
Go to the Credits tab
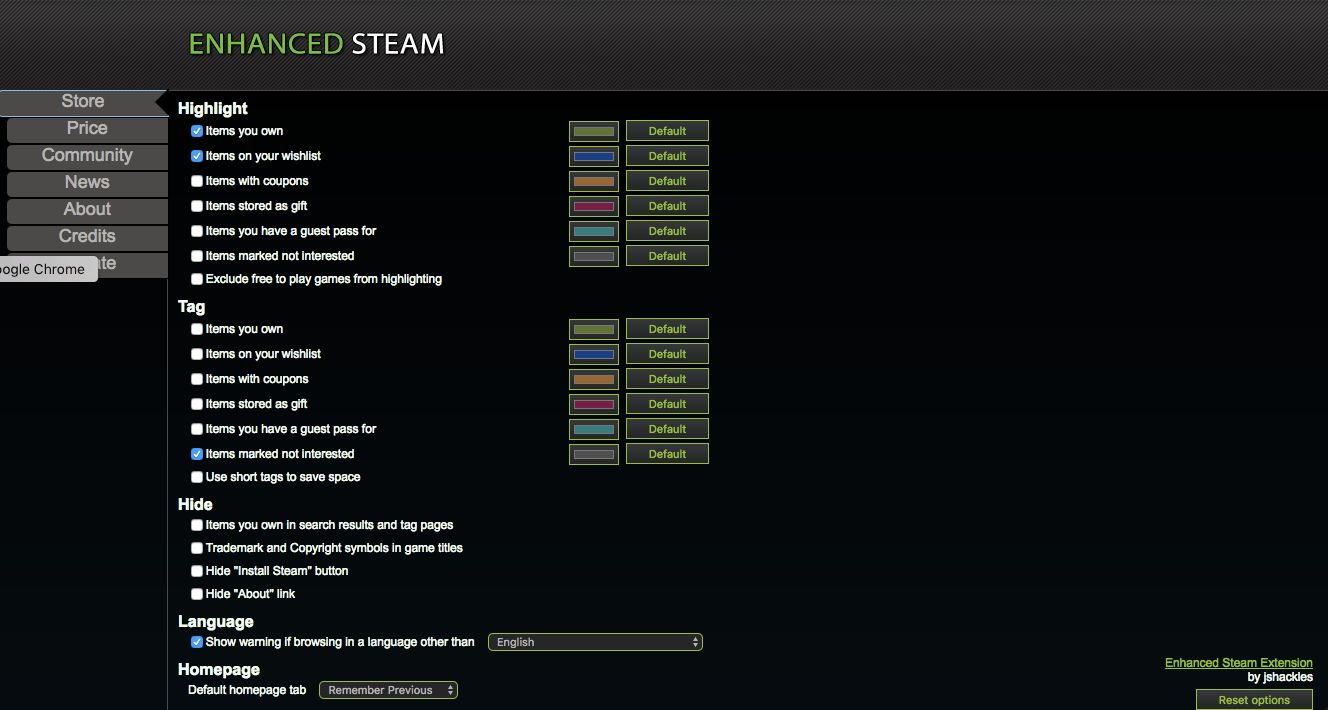[x=87, y=236]
